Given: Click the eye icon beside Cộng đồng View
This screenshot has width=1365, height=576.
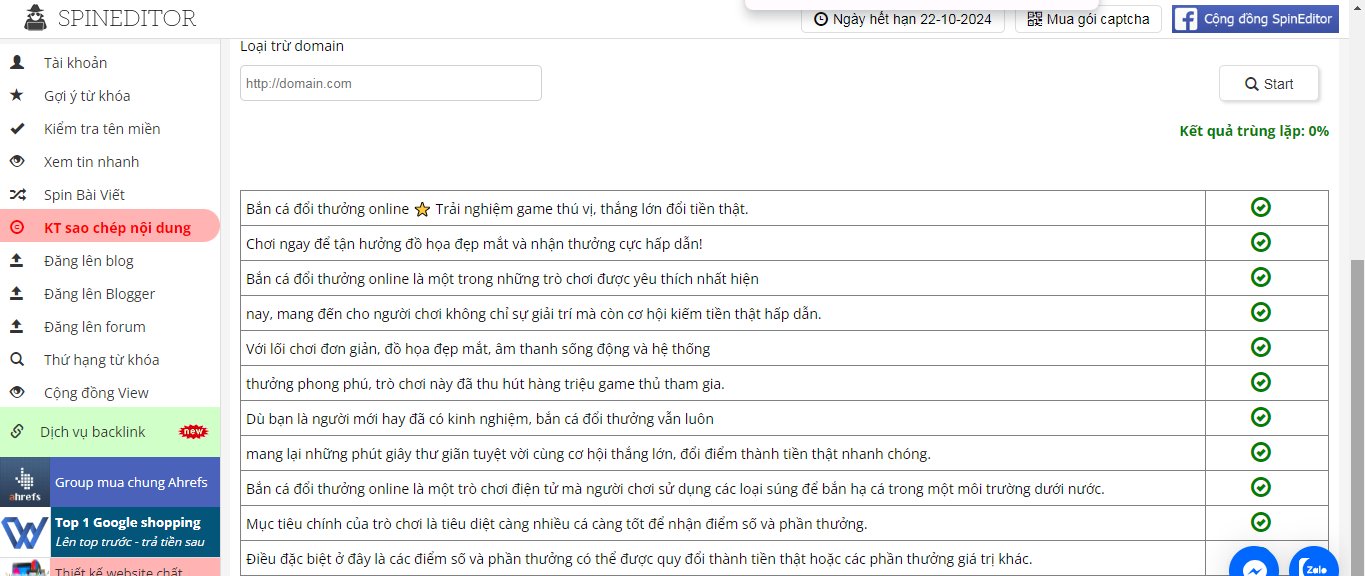Looking at the screenshot, I should tap(17, 393).
